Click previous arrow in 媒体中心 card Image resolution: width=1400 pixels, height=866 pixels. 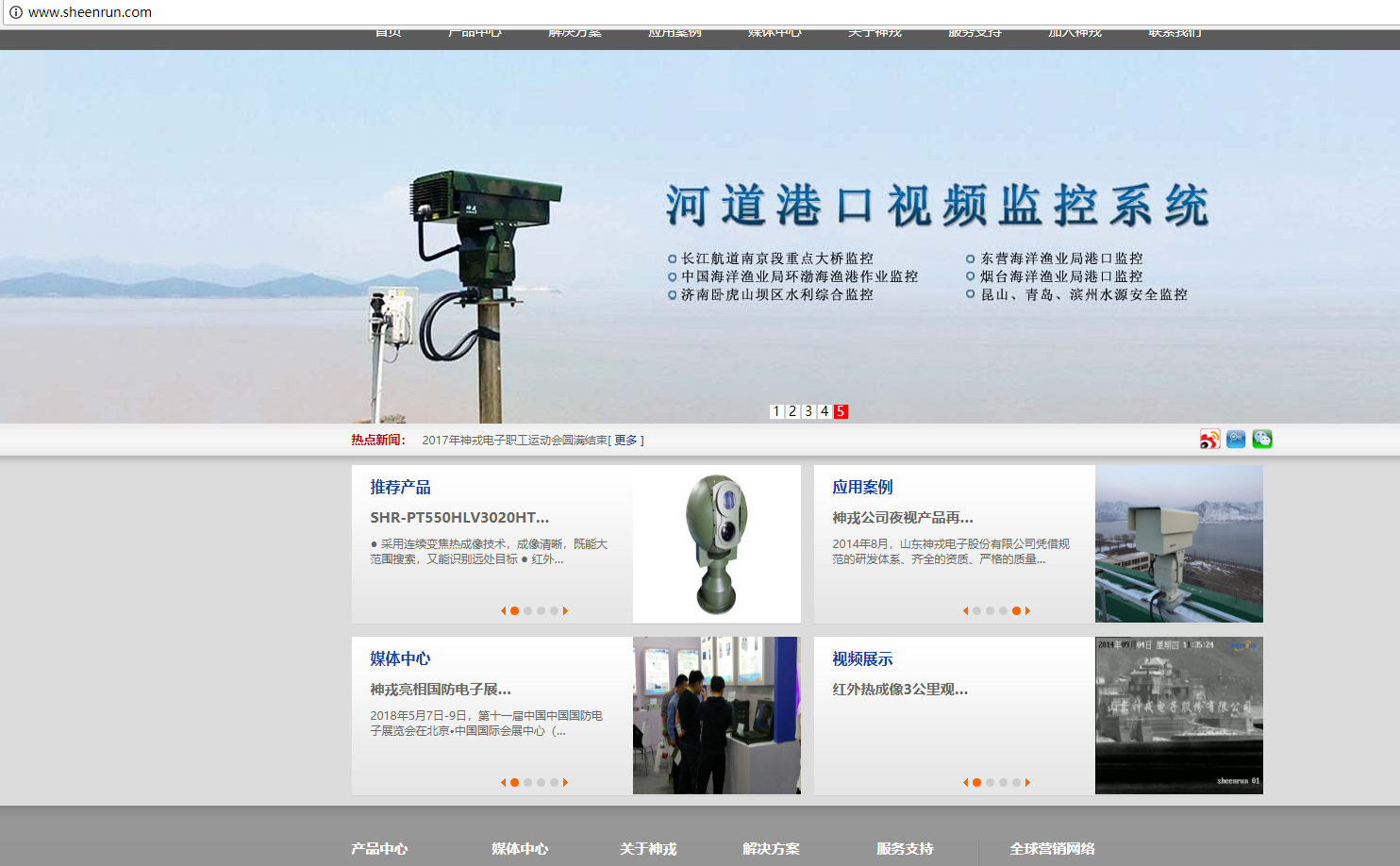coord(503,783)
